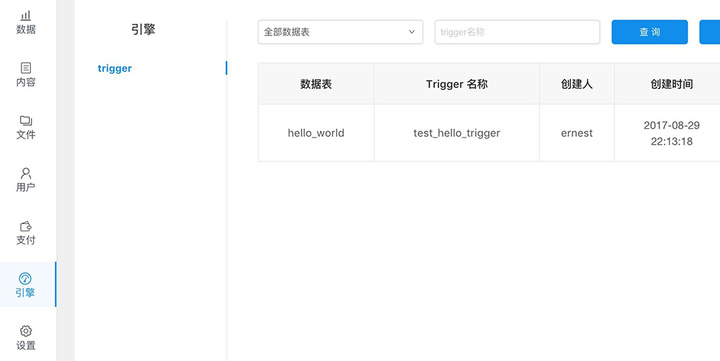
Task: Click the 查询 search button
Action: click(650, 32)
